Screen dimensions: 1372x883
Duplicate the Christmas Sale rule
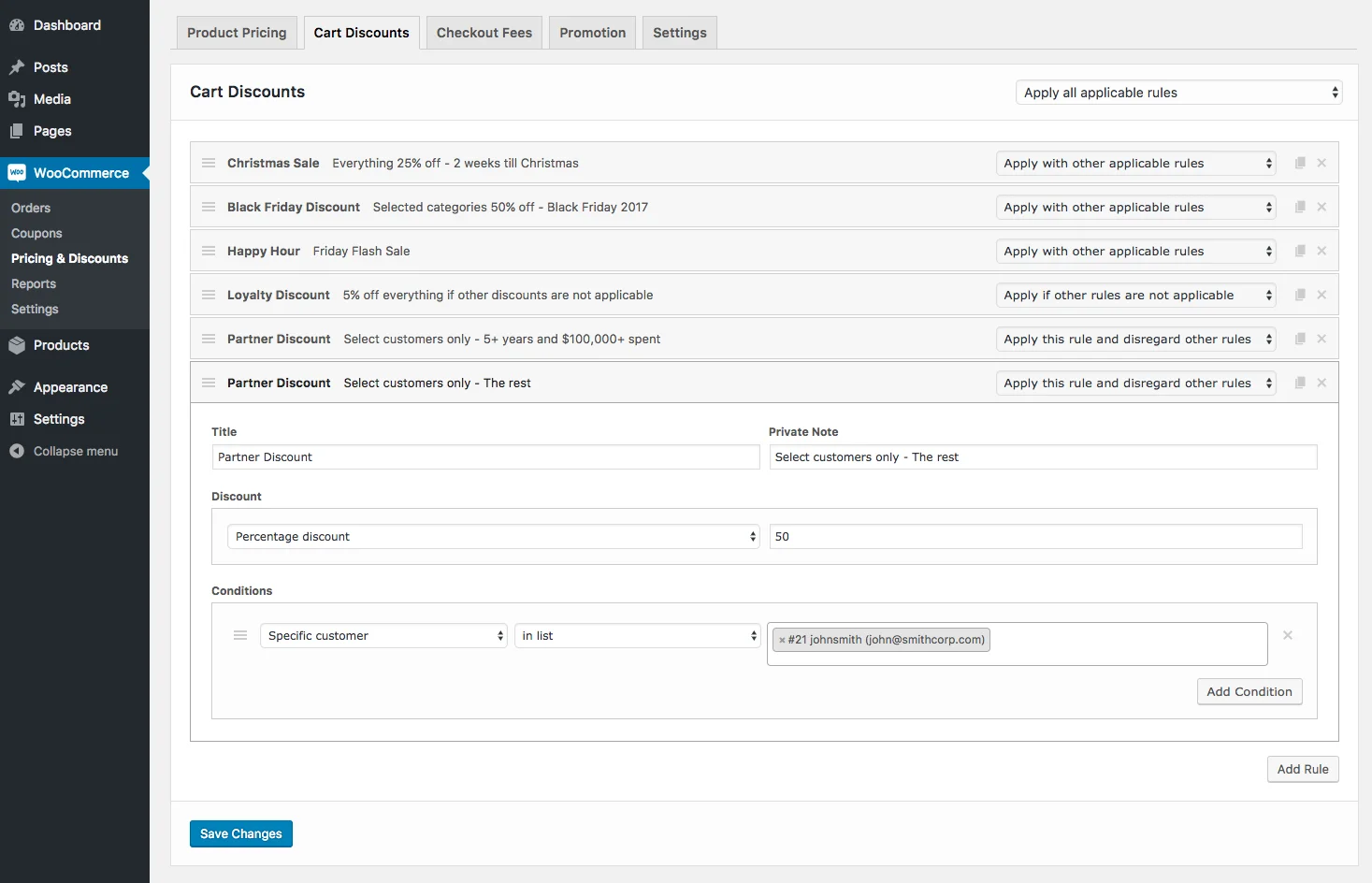[1300, 162]
